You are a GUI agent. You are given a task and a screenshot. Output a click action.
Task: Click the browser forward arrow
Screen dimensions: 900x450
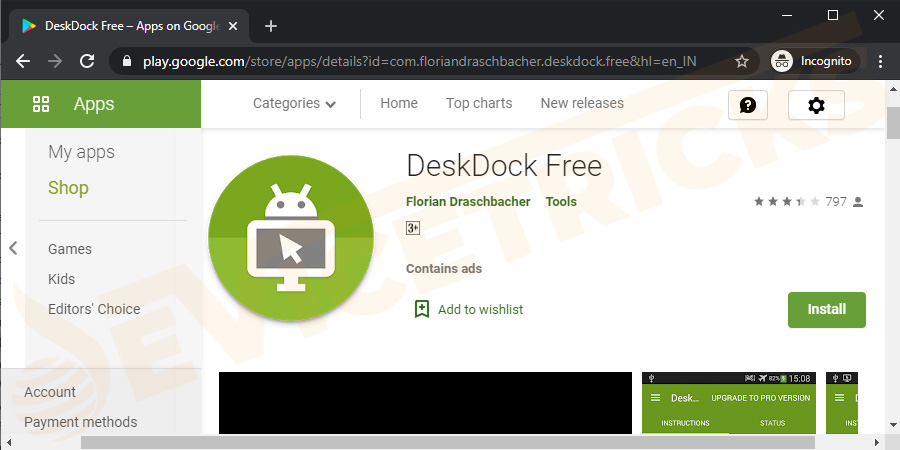pos(55,61)
